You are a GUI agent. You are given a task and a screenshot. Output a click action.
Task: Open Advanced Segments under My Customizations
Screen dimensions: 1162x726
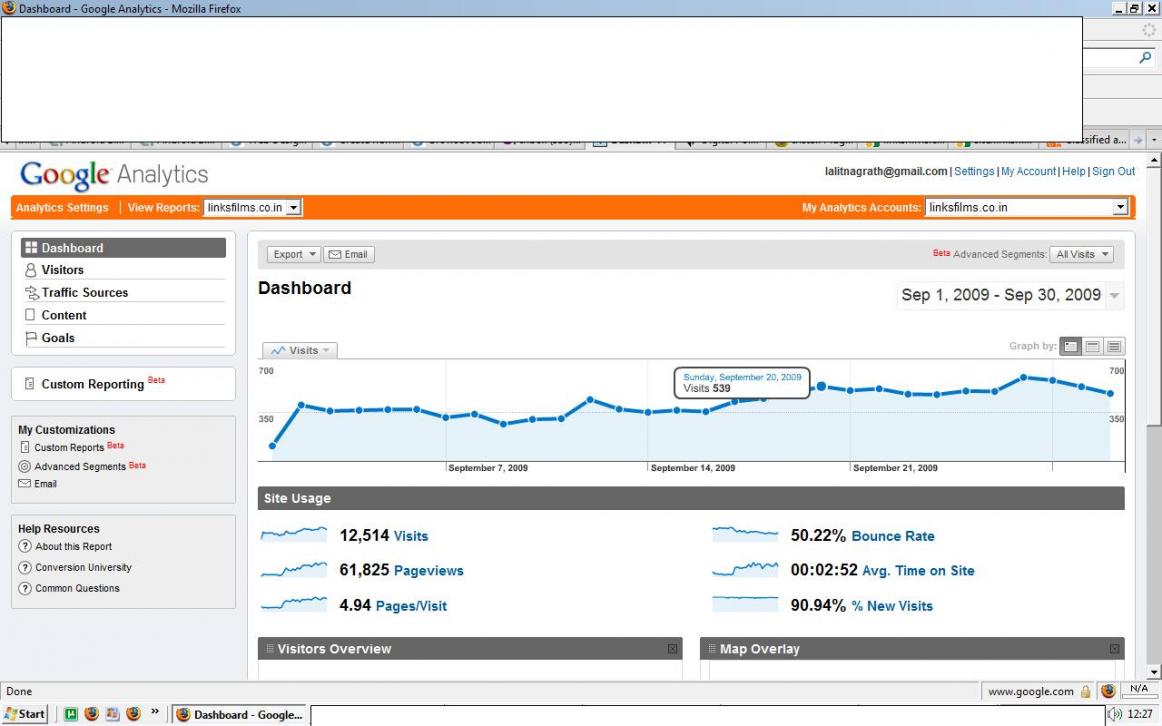pyautogui.click(x=80, y=467)
